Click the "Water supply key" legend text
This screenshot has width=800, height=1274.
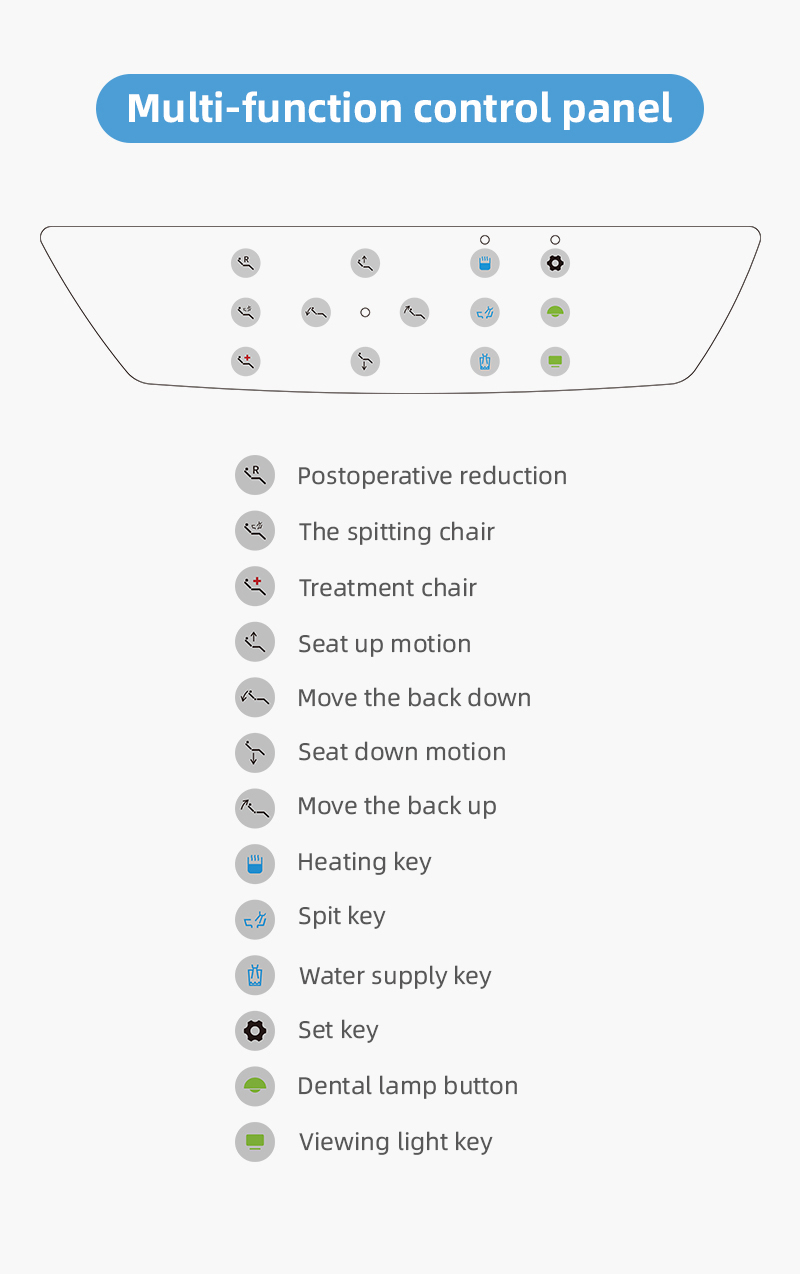click(x=395, y=976)
